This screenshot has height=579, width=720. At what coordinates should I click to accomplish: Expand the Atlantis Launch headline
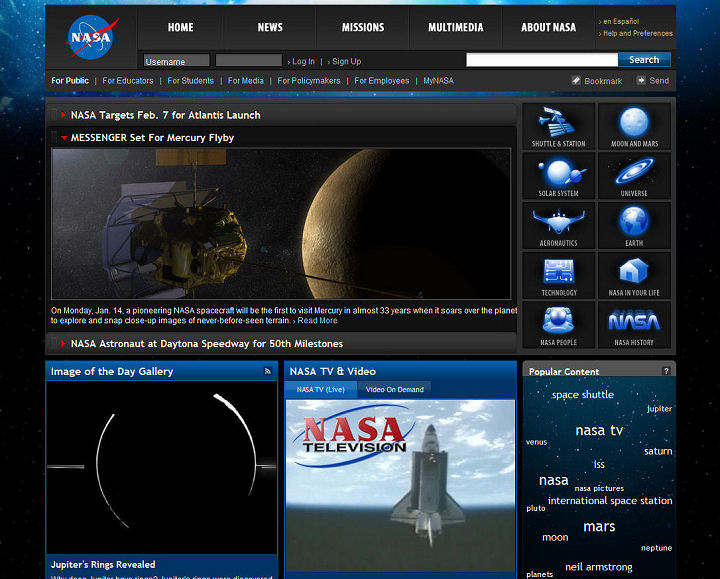click(63, 115)
